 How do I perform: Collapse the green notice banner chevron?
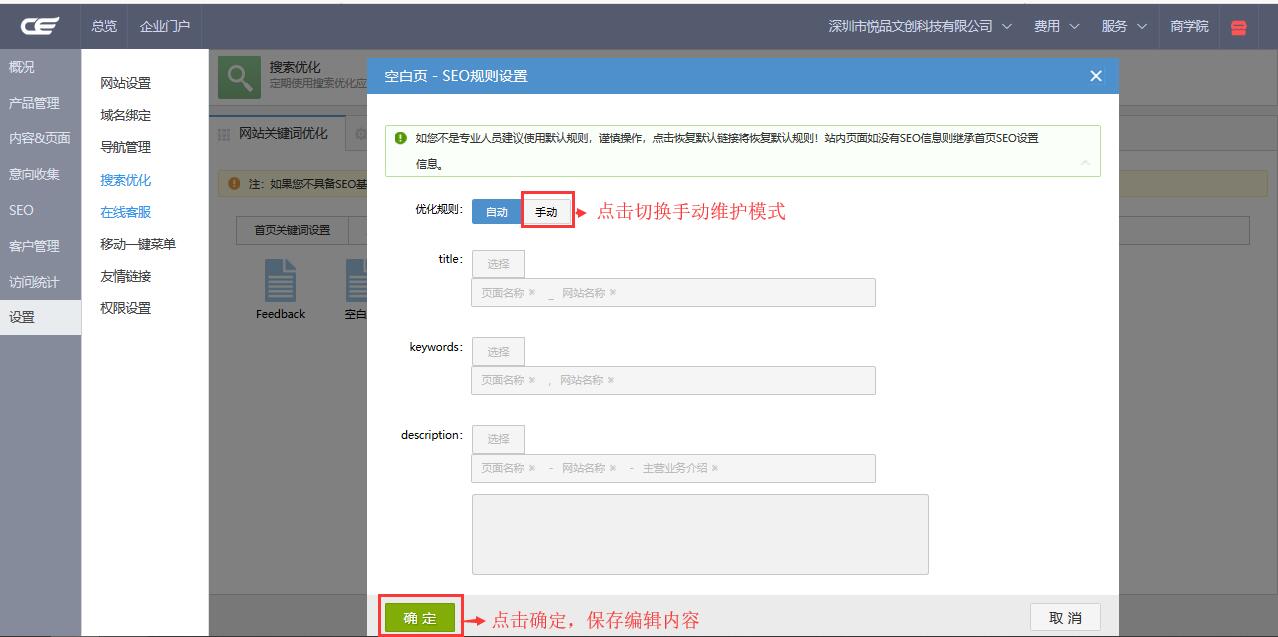[1086, 162]
